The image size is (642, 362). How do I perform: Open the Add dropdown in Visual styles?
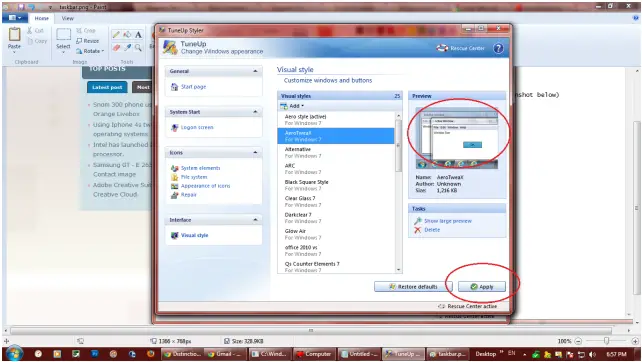pos(292,106)
